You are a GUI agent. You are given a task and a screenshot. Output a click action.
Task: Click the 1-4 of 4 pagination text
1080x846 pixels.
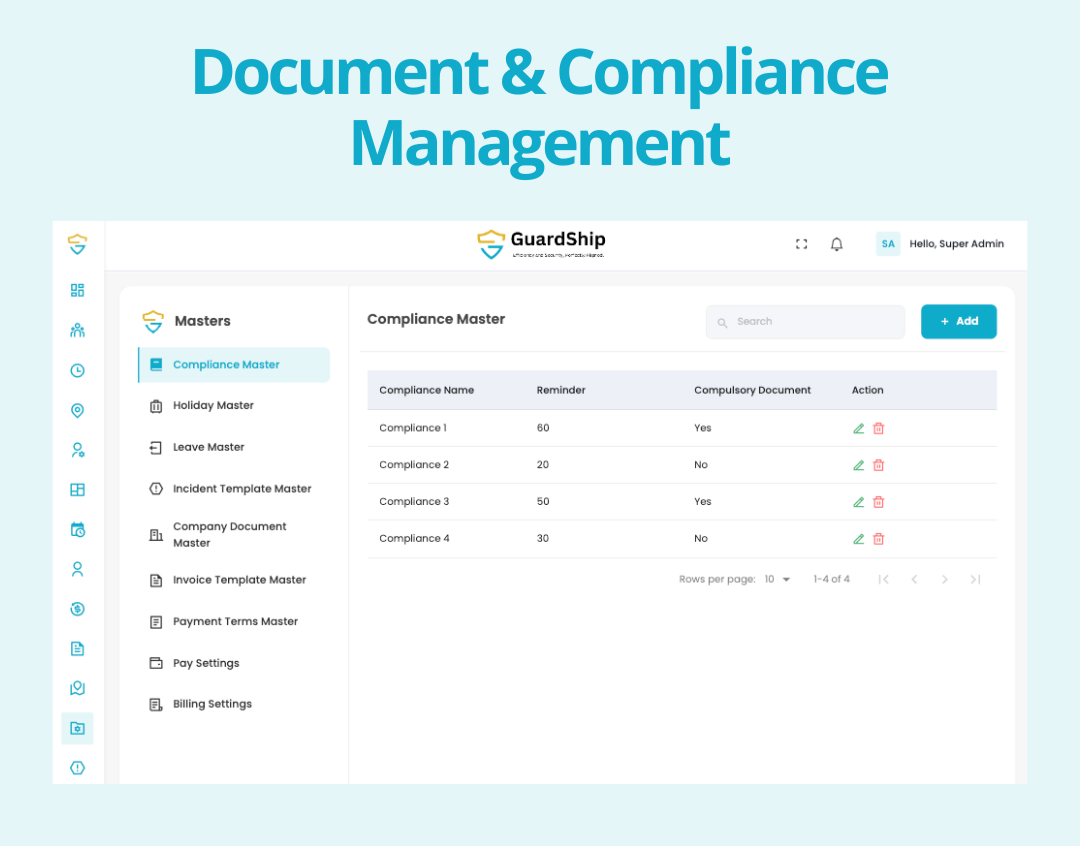point(831,579)
